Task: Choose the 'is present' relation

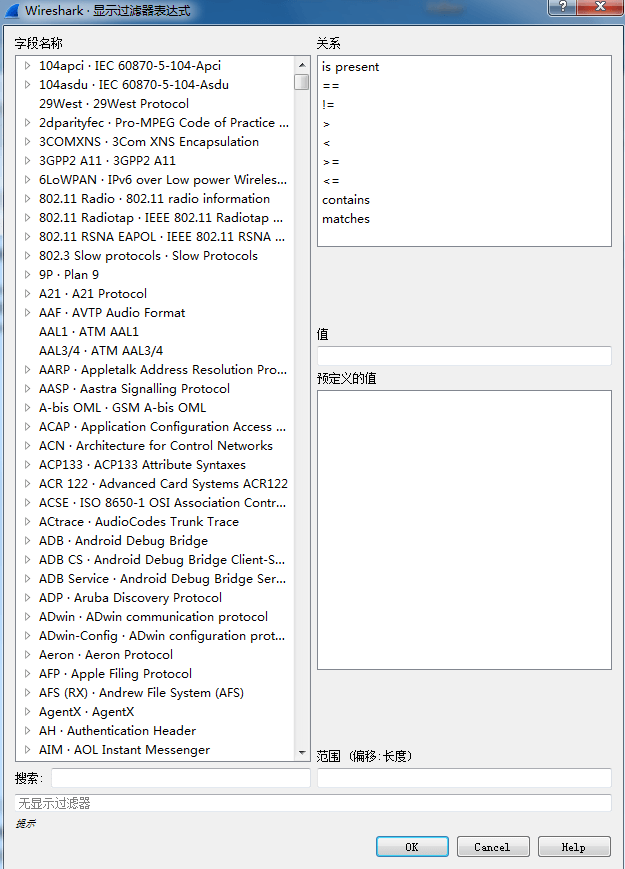Action: (x=350, y=67)
